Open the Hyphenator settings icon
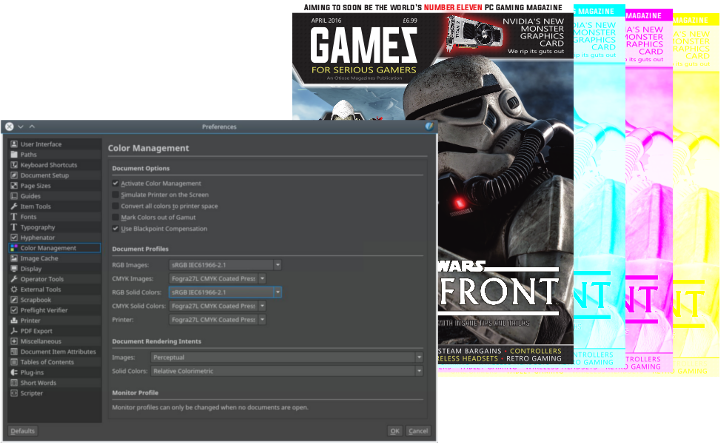Screen dimensions: 720x443 [14, 238]
